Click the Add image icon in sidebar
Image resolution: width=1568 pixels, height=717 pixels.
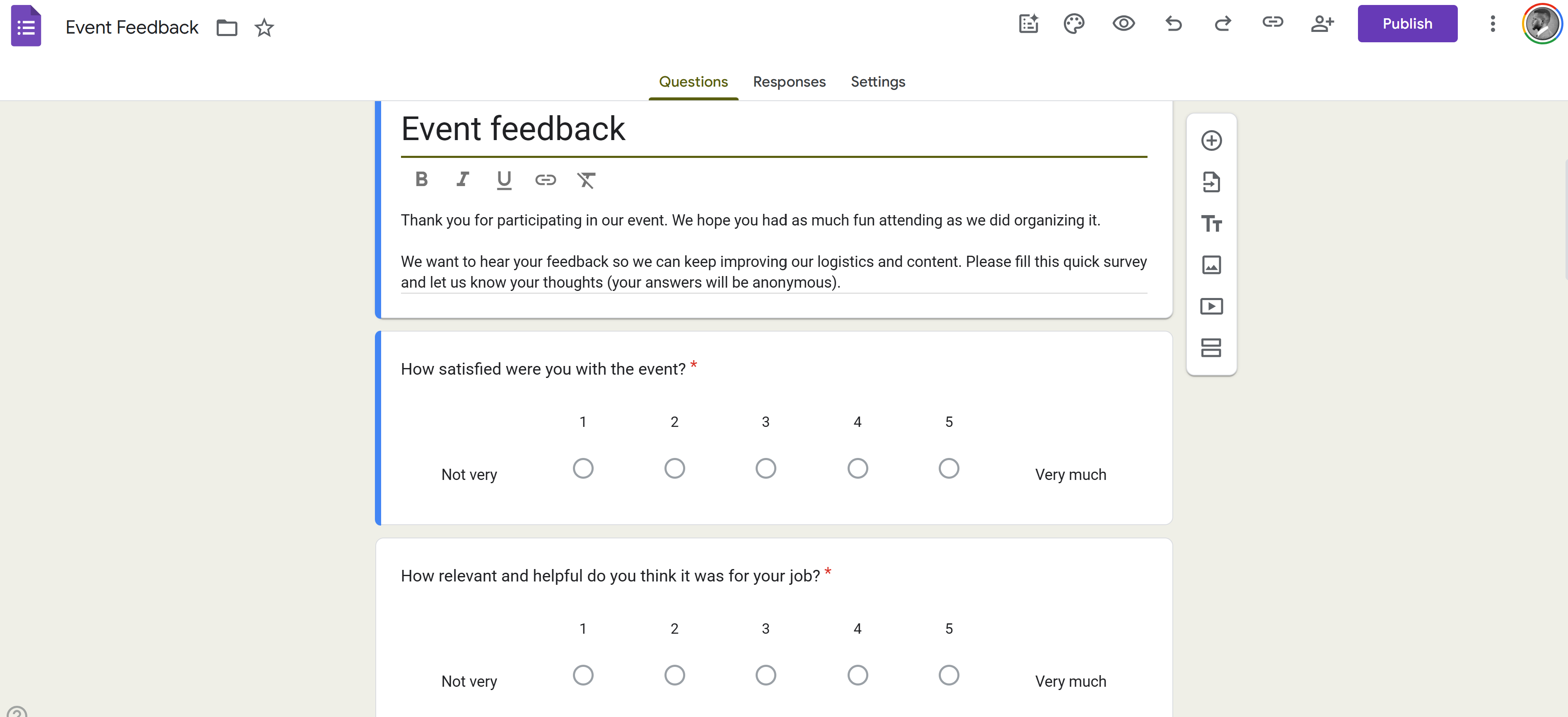tap(1211, 265)
